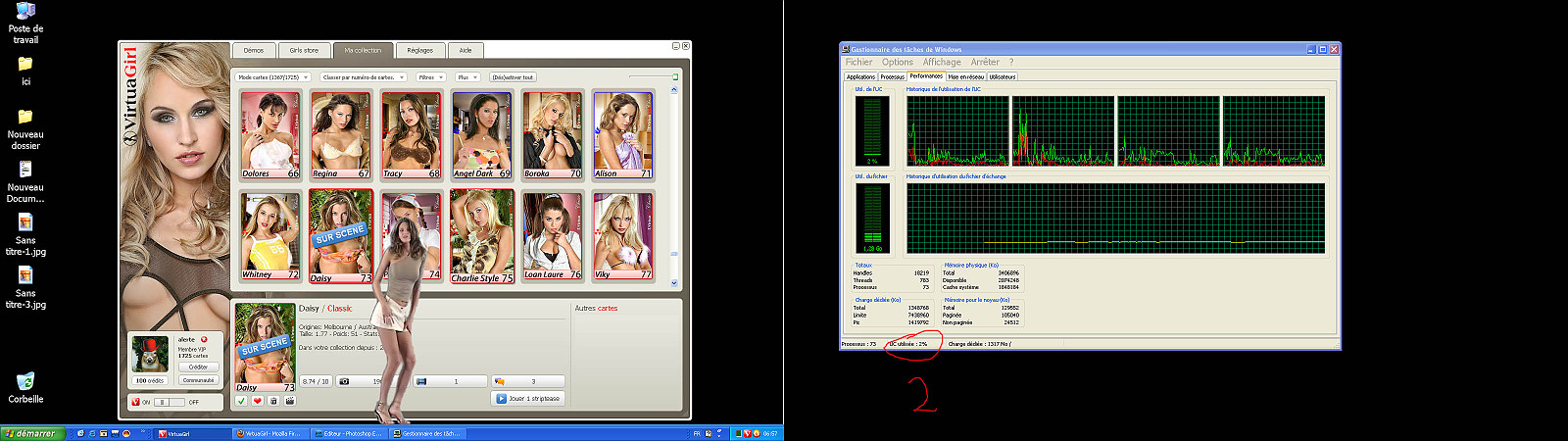Image resolution: width=1568 pixels, height=441 pixels.
Task: Click the Editeur Photoshop taskbar button
Action: (x=351, y=433)
